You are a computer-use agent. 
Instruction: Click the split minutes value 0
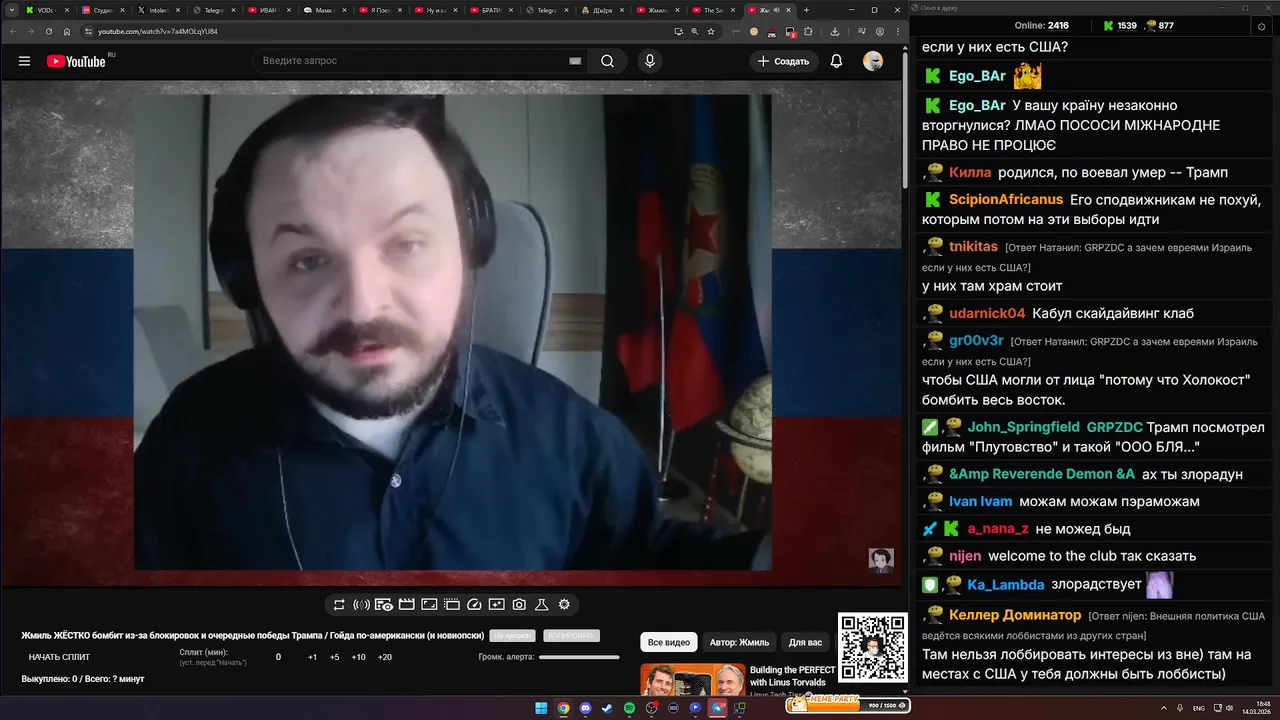(x=278, y=657)
